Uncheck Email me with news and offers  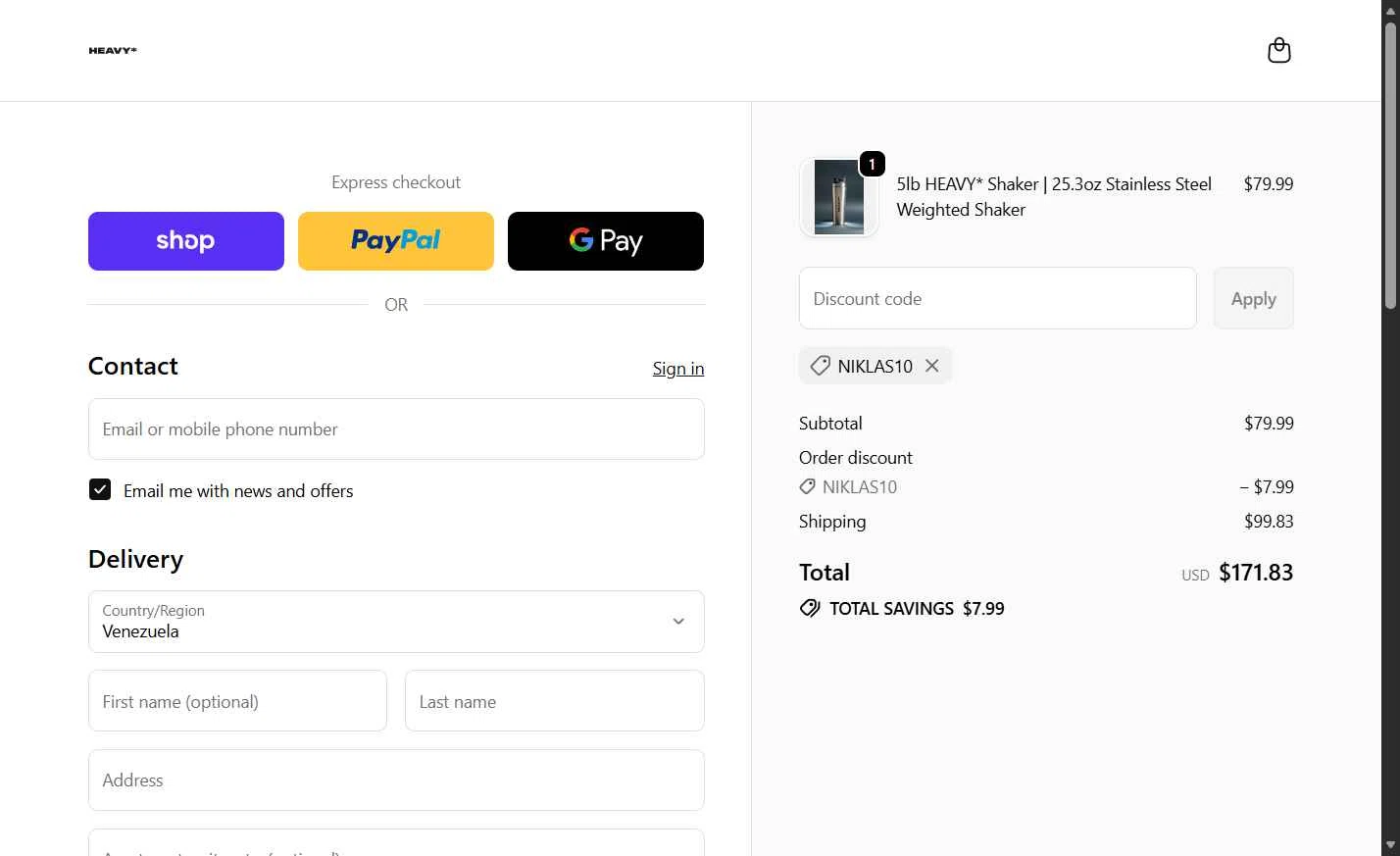100,489
